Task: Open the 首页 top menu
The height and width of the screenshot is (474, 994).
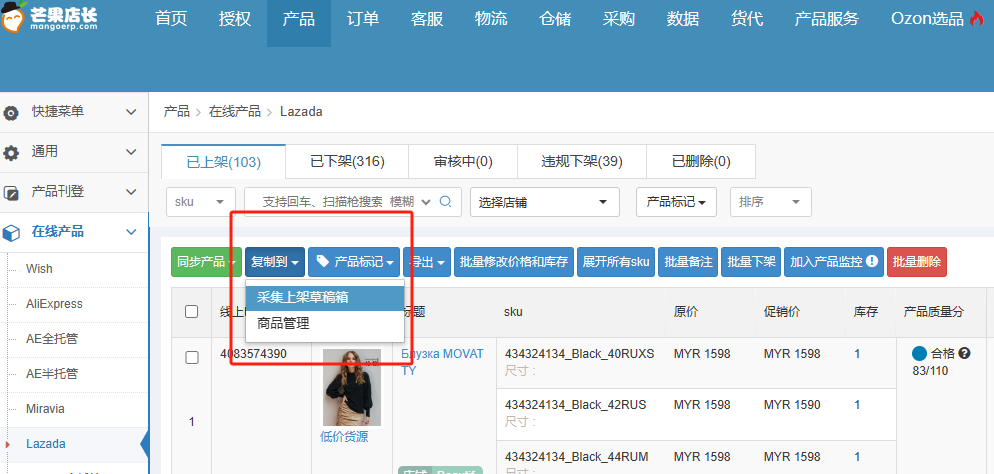Action: point(171,19)
